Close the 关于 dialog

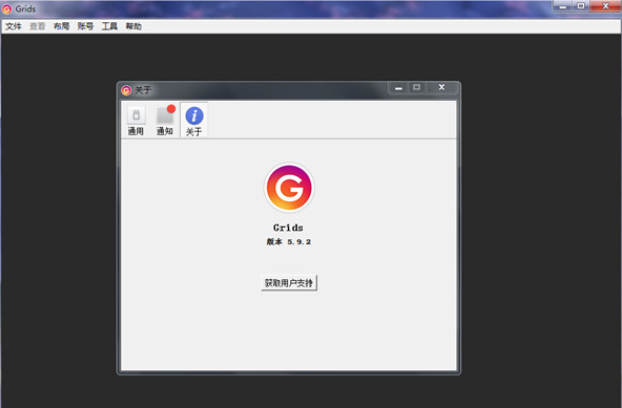coord(441,88)
